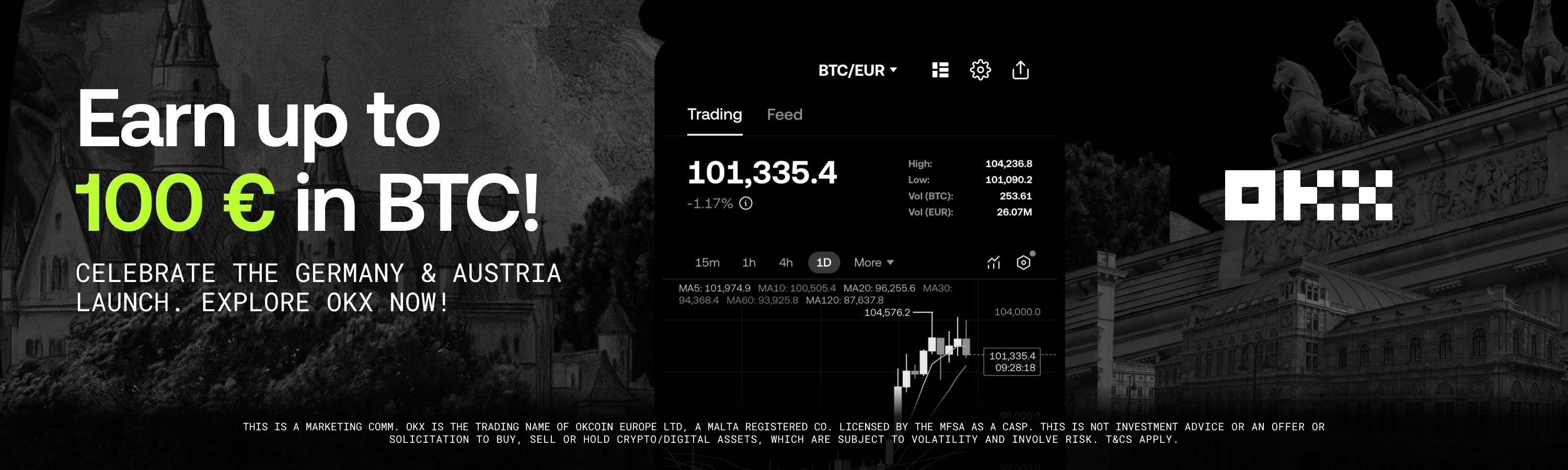The image size is (1568, 470).
Task: Click the OKX logo
Action: click(1308, 195)
